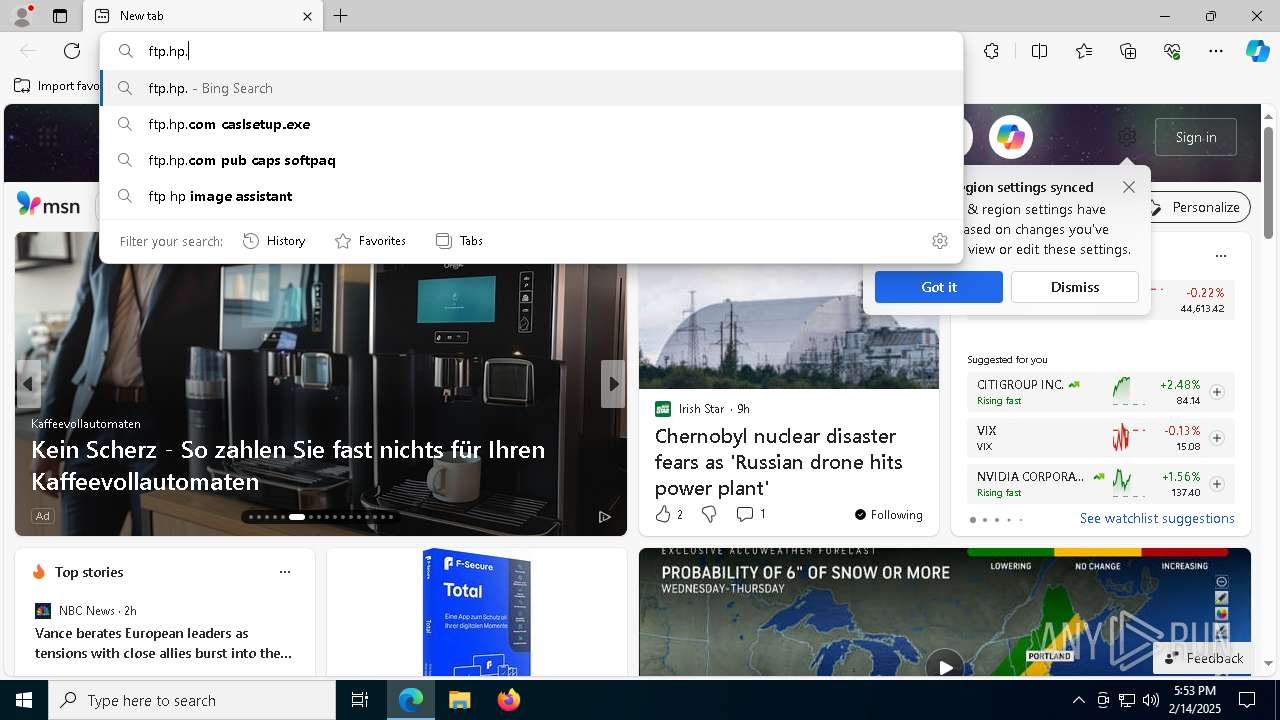Click the taskbar search box
The width and height of the screenshot is (1280, 720).
point(192,700)
